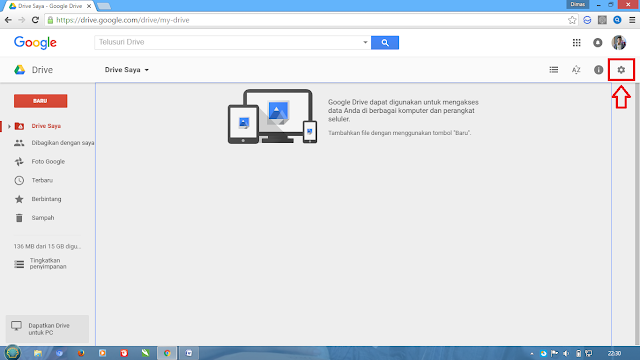Switch to list view
Image resolution: width=640 pixels, height=360 pixels.
(x=553, y=70)
